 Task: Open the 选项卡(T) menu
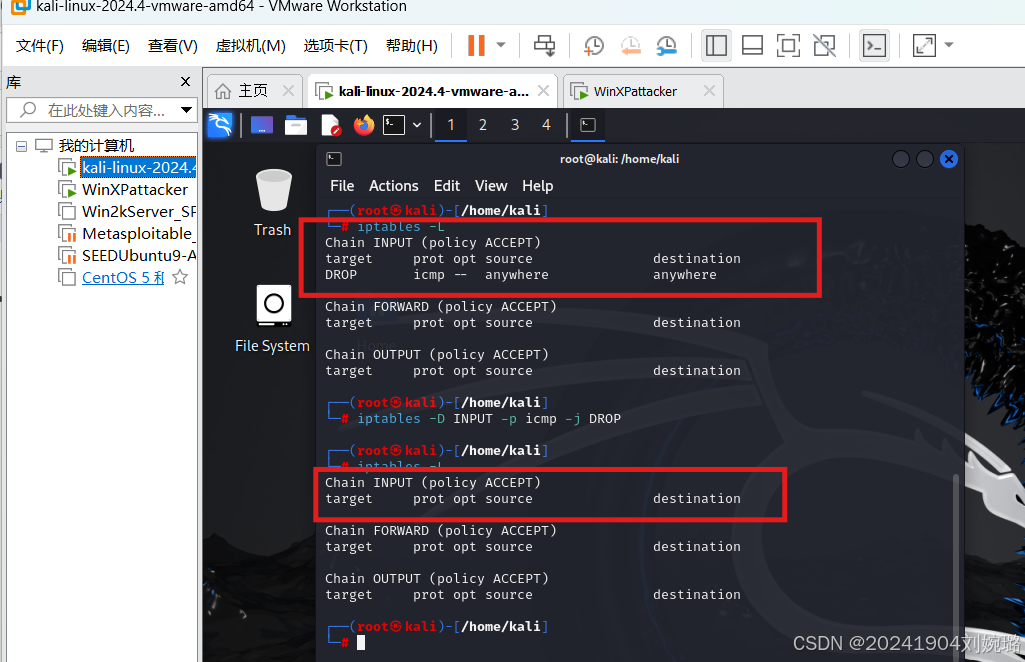336,46
